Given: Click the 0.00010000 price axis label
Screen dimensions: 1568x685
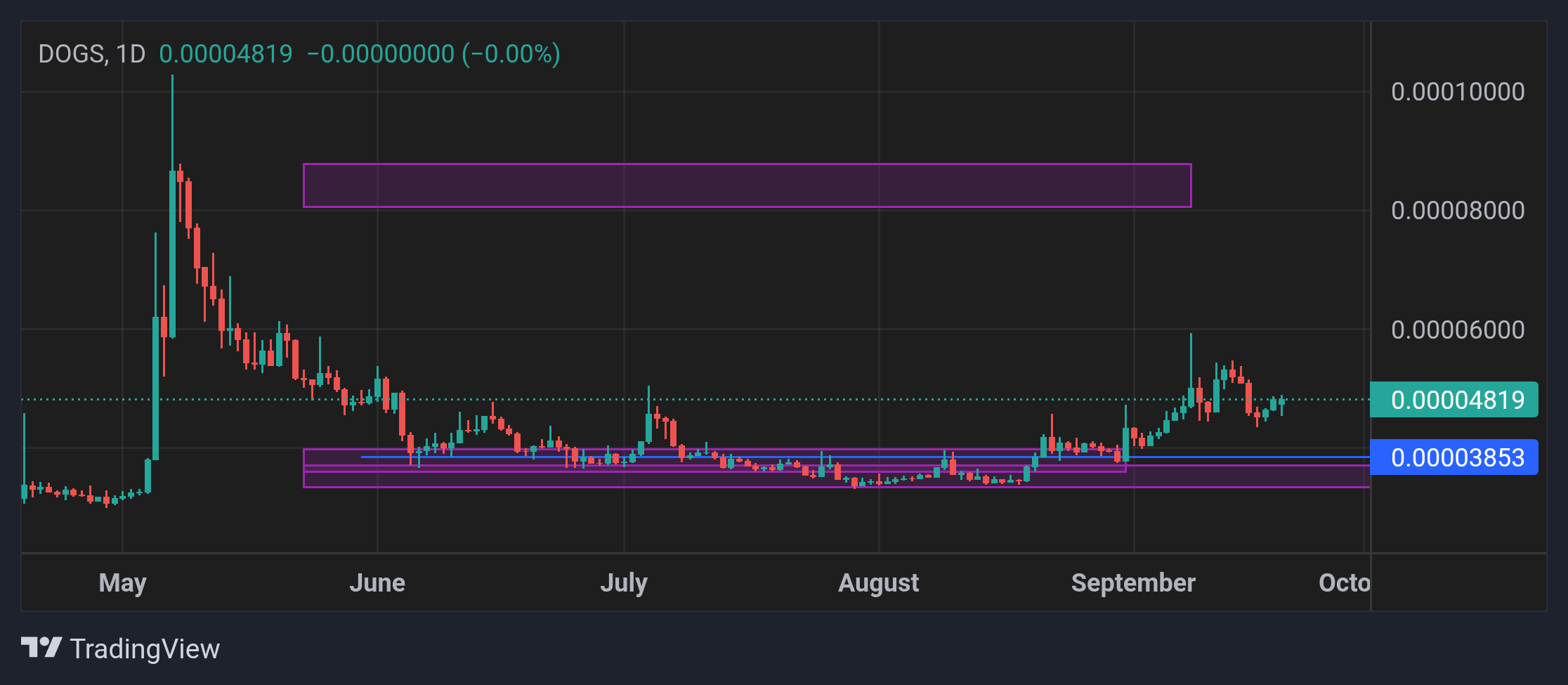Looking at the screenshot, I should point(1458,91).
